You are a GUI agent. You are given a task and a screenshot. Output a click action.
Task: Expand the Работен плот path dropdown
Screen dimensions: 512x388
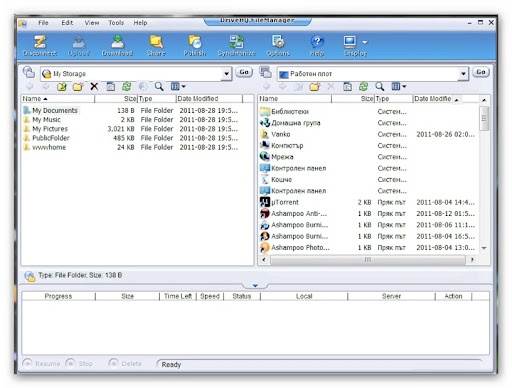tap(463, 74)
